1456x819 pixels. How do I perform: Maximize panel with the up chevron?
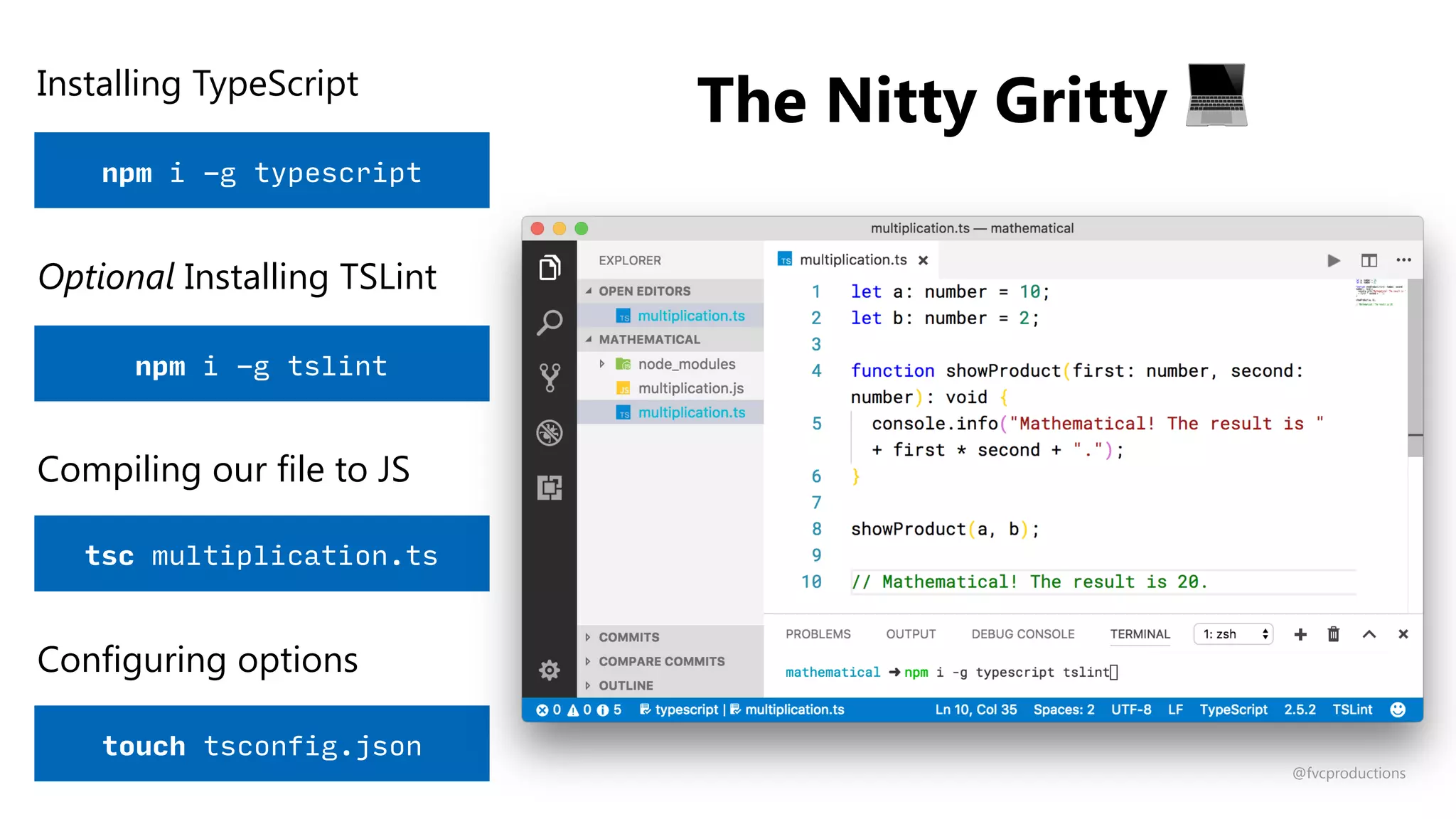[x=1369, y=634]
